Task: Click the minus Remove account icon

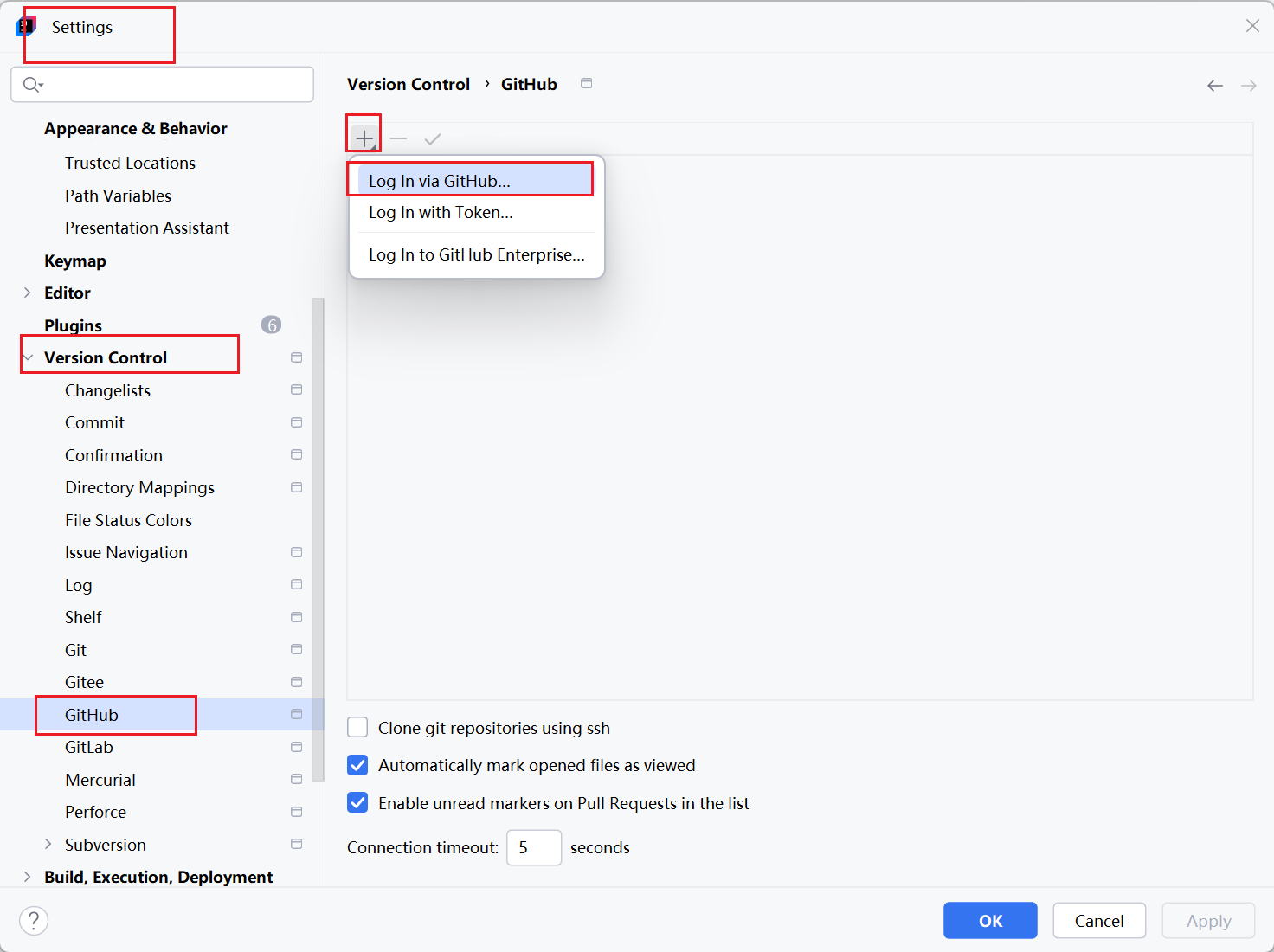Action: pos(398,138)
